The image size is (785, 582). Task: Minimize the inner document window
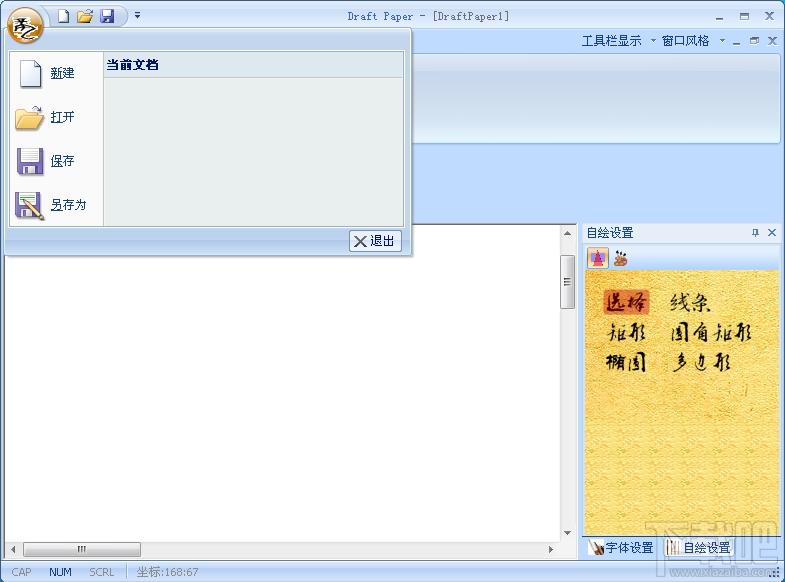pos(736,42)
